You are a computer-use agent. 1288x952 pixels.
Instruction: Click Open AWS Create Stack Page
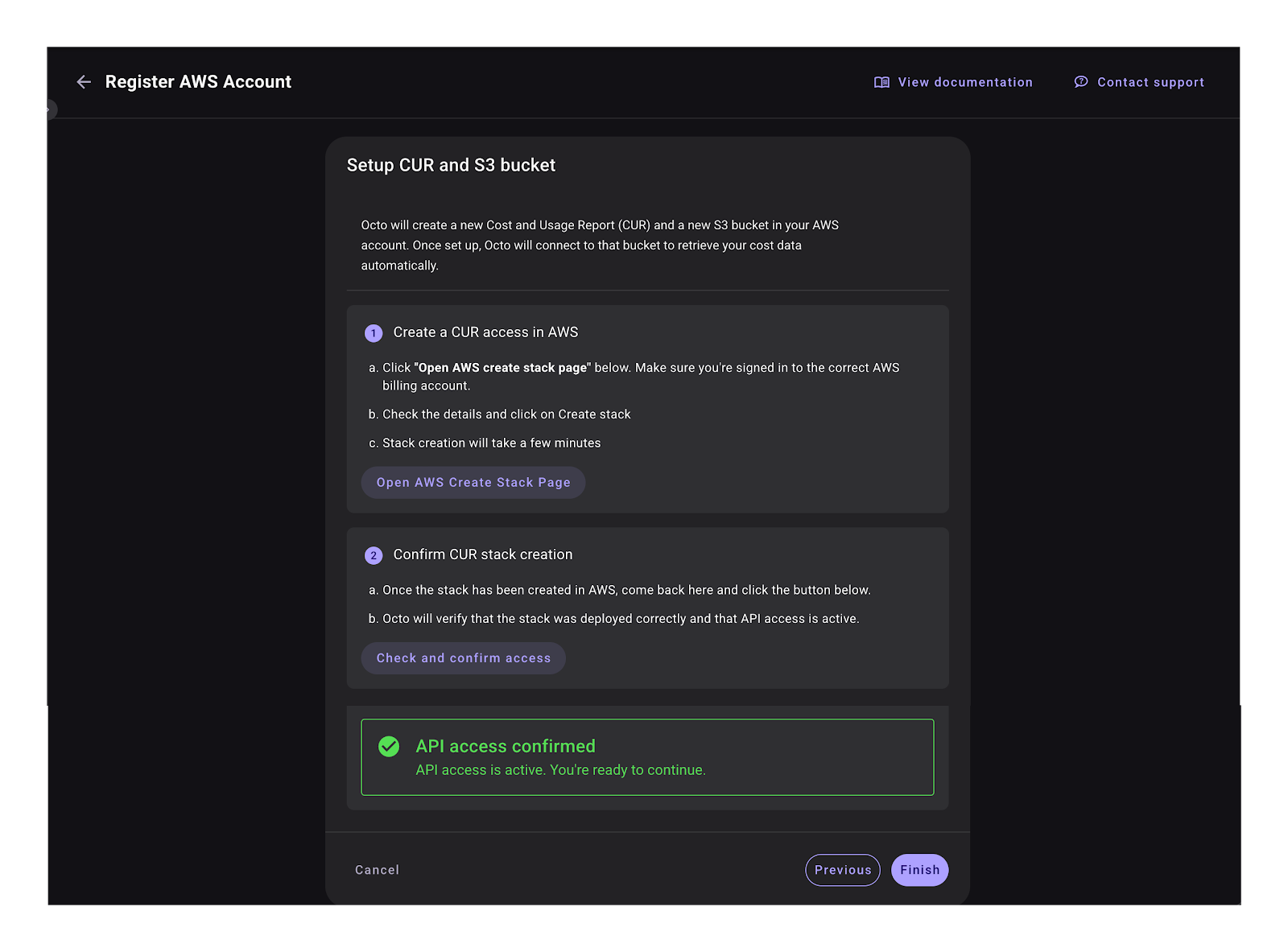click(473, 482)
